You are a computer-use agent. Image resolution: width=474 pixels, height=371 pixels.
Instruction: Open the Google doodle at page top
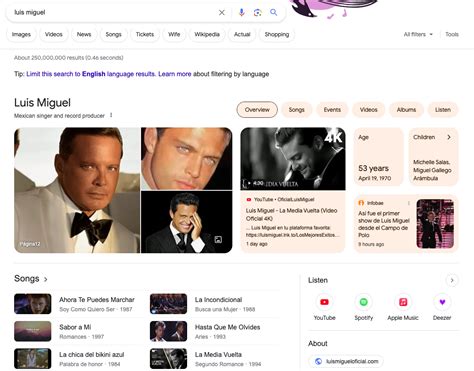pyautogui.click(x=333, y=8)
